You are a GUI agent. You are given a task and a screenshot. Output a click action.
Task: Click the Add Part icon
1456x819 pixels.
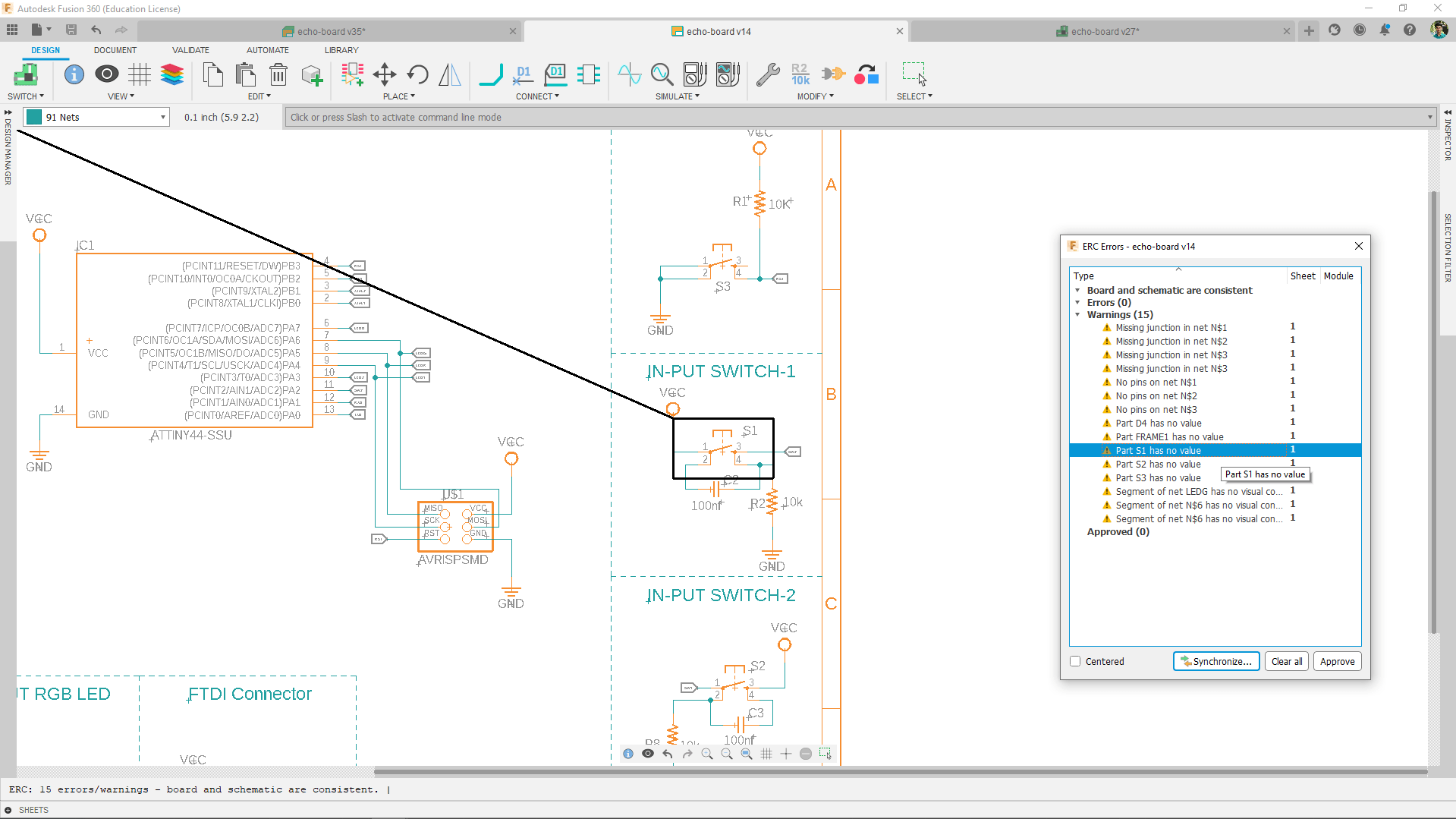pyautogui.click(x=312, y=75)
